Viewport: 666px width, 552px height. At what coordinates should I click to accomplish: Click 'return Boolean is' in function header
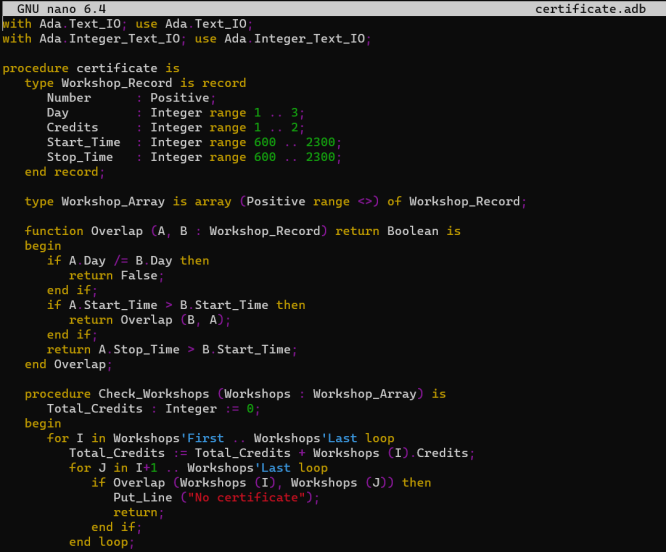click(398, 231)
